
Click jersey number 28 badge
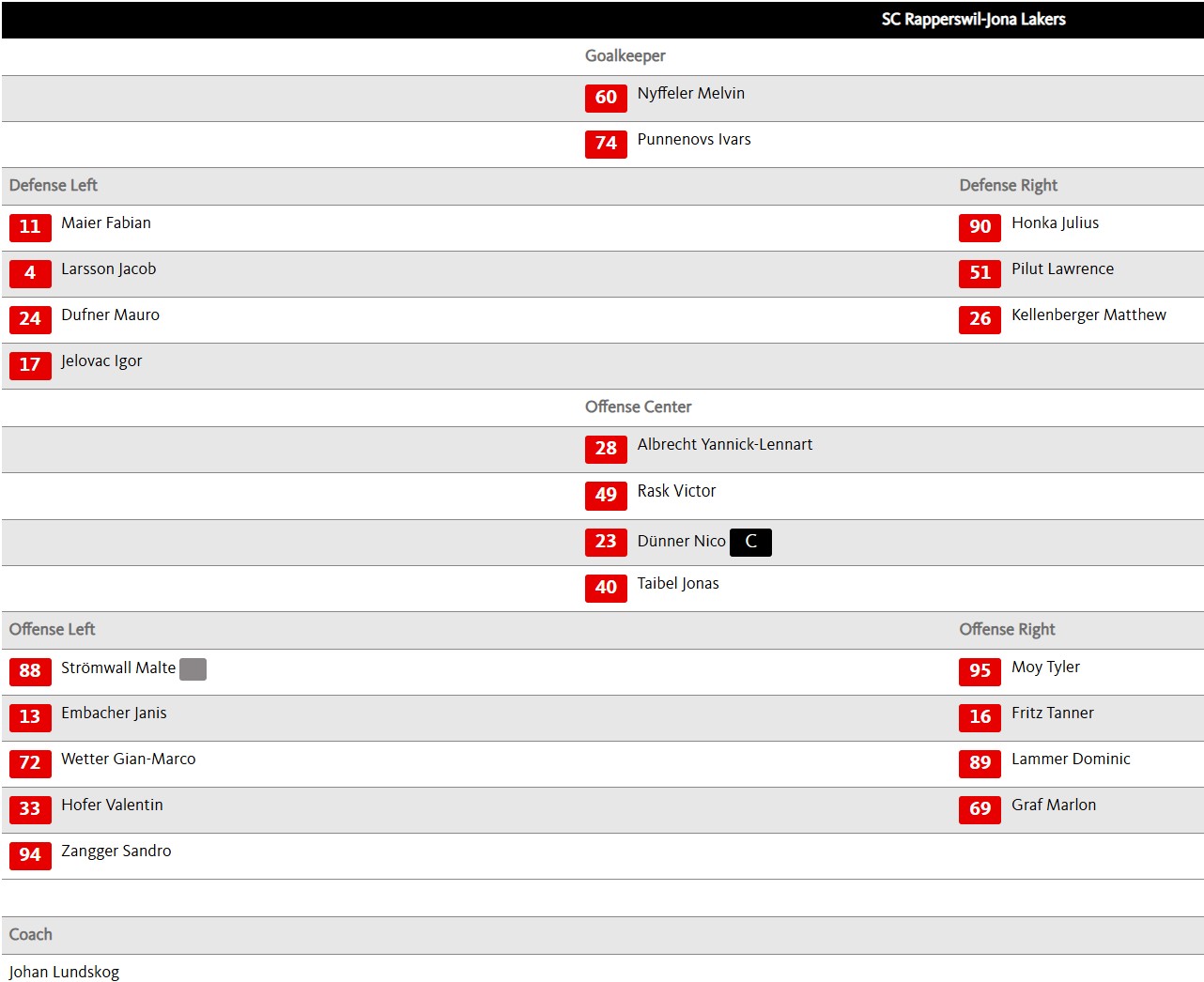(x=606, y=449)
